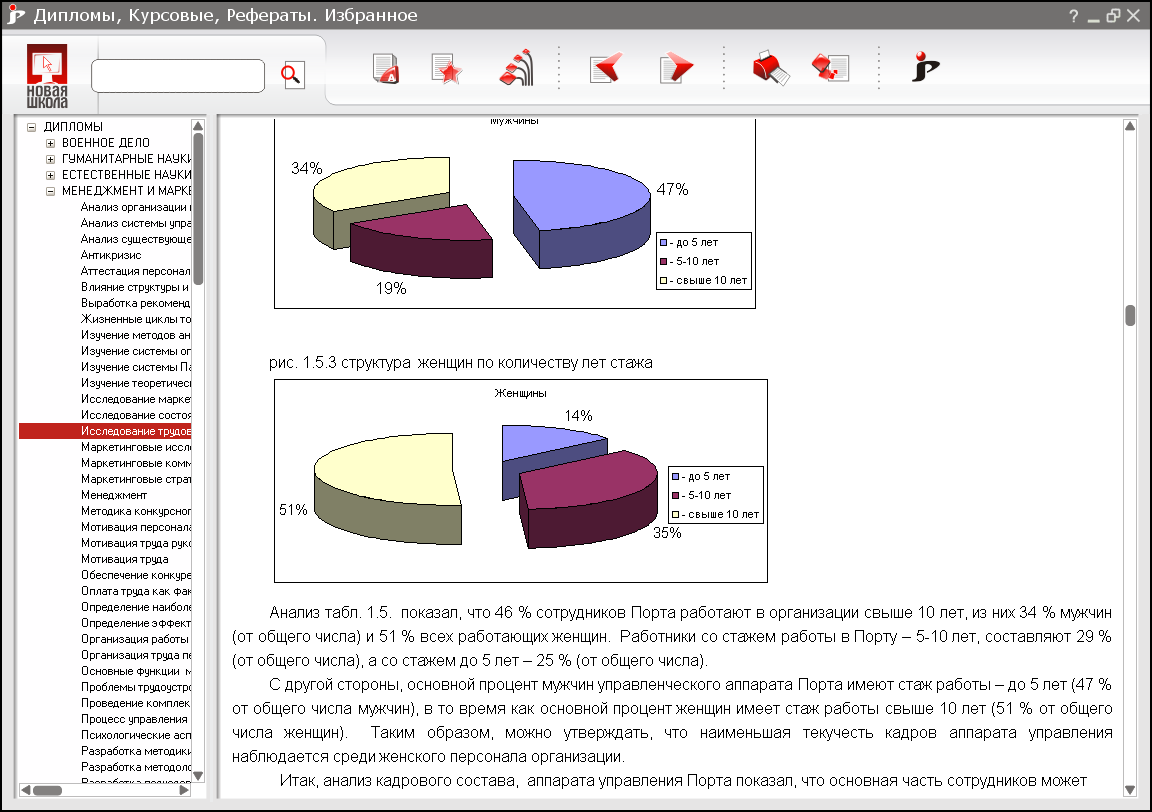This screenshot has height=812, width=1152.
Task: Expand the ГУМАНИТАРНЫЕ НАУКИ category
Action: click(50, 159)
